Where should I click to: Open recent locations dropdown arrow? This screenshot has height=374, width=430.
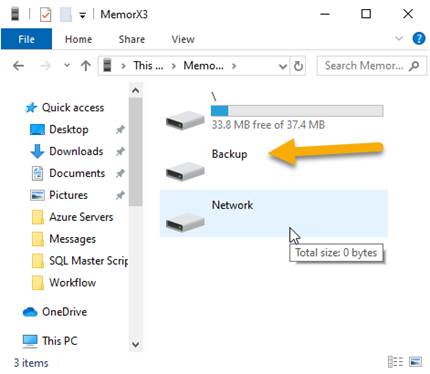(67, 65)
